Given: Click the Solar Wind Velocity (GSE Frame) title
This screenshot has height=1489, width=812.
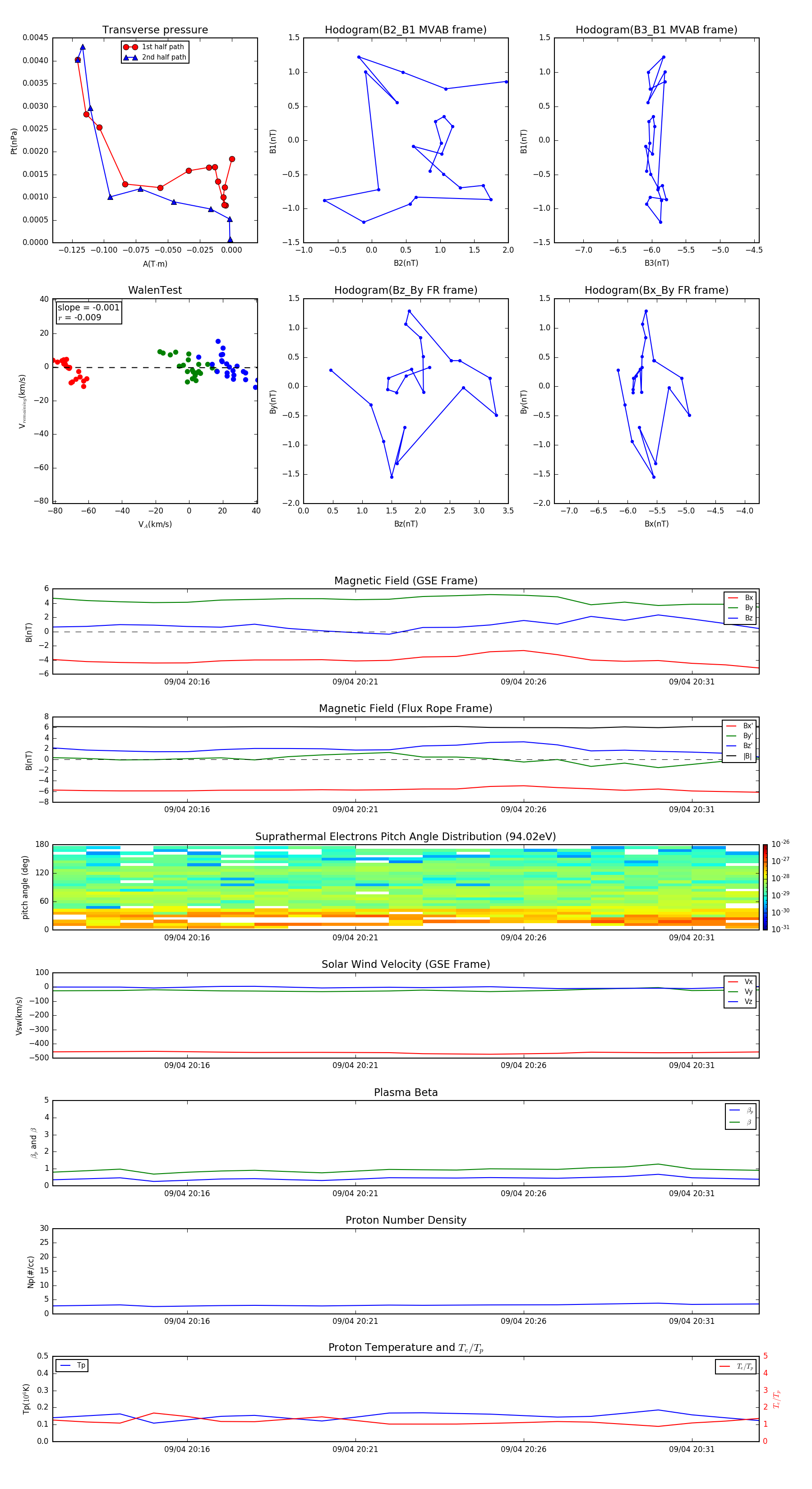Looking at the screenshot, I should (x=406, y=964).
